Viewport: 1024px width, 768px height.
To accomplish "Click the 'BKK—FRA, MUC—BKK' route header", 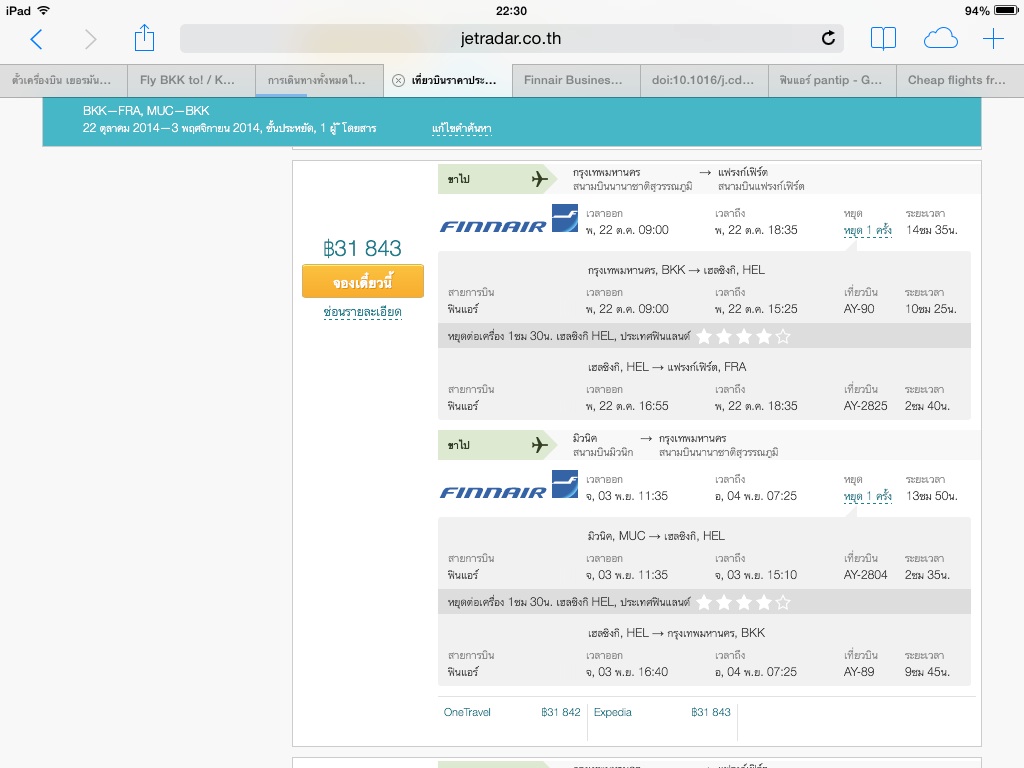I will [146, 110].
